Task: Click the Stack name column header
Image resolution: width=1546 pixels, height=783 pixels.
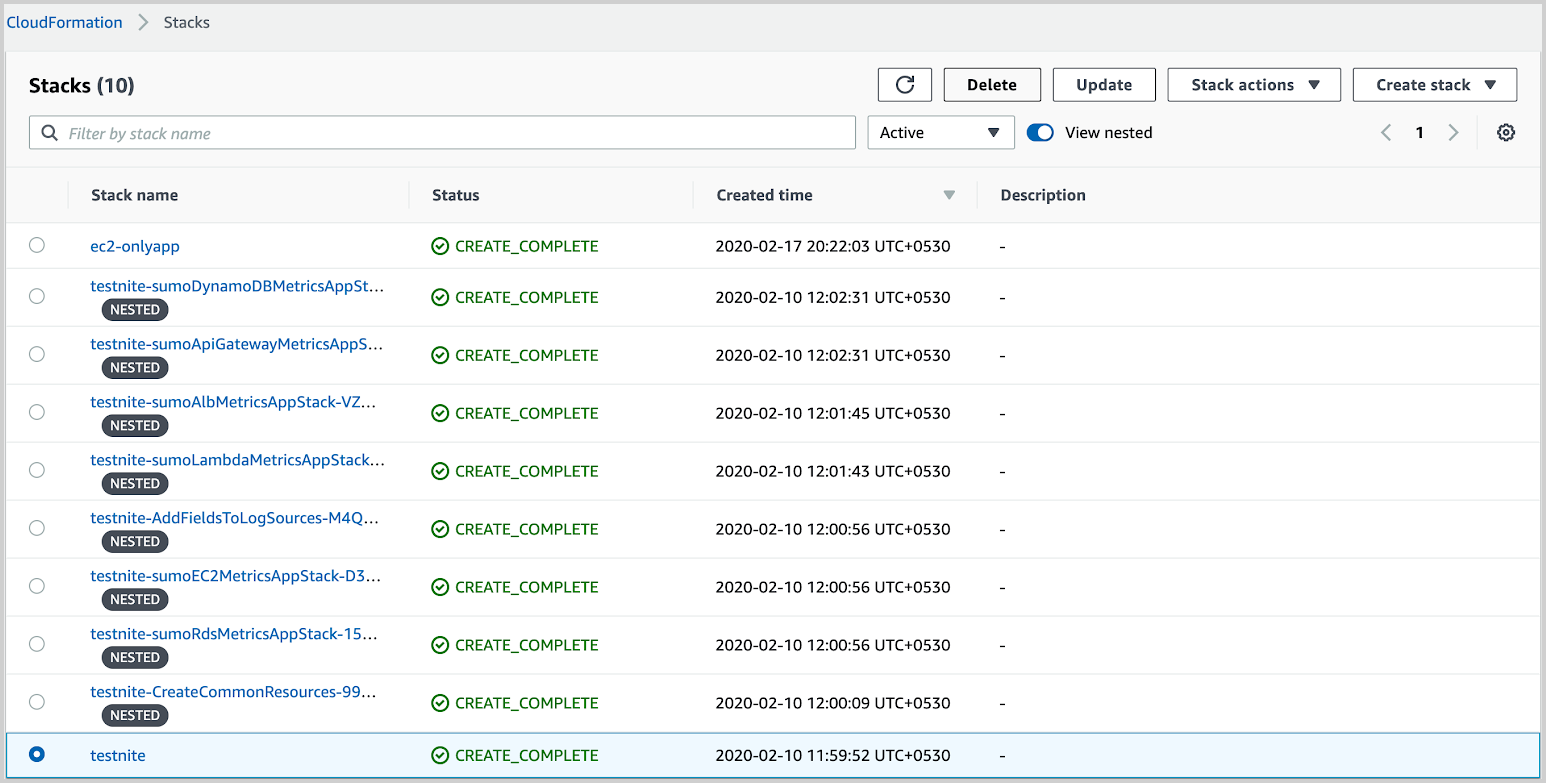Action: coord(135,195)
